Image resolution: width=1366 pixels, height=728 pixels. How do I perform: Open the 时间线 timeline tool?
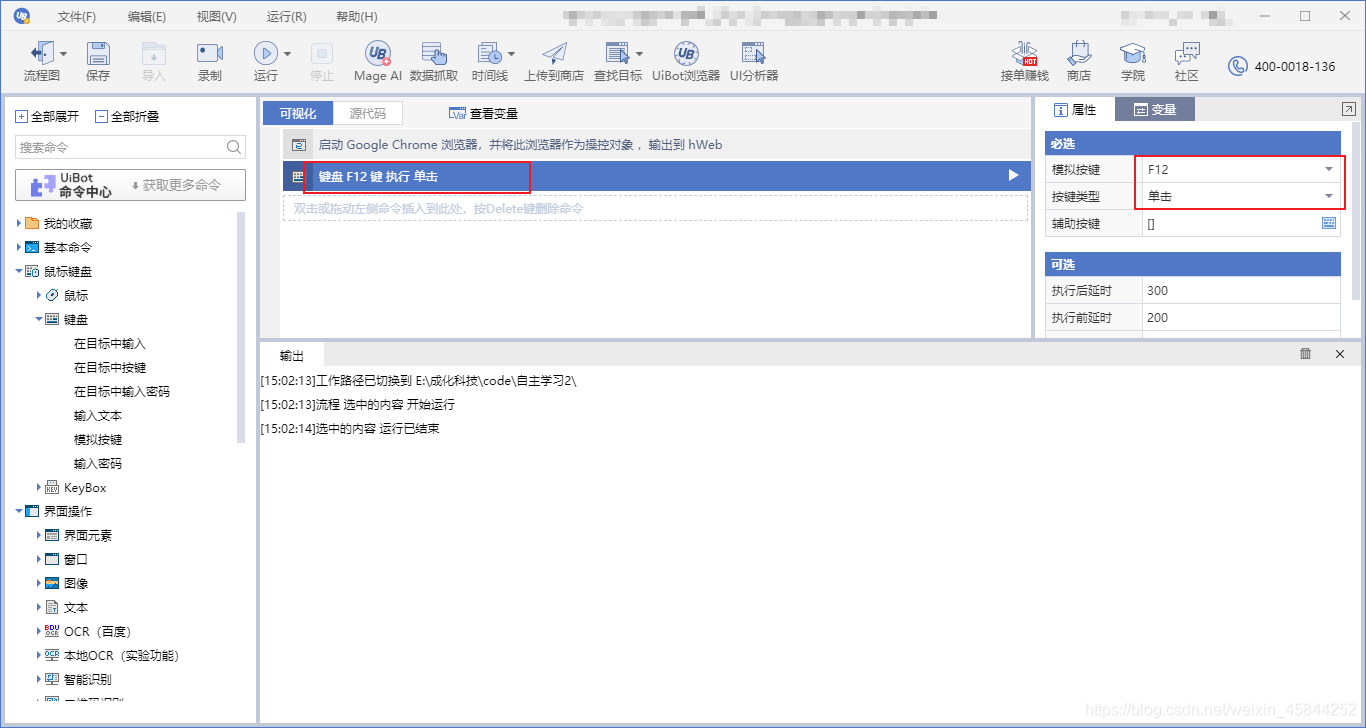pos(489,61)
